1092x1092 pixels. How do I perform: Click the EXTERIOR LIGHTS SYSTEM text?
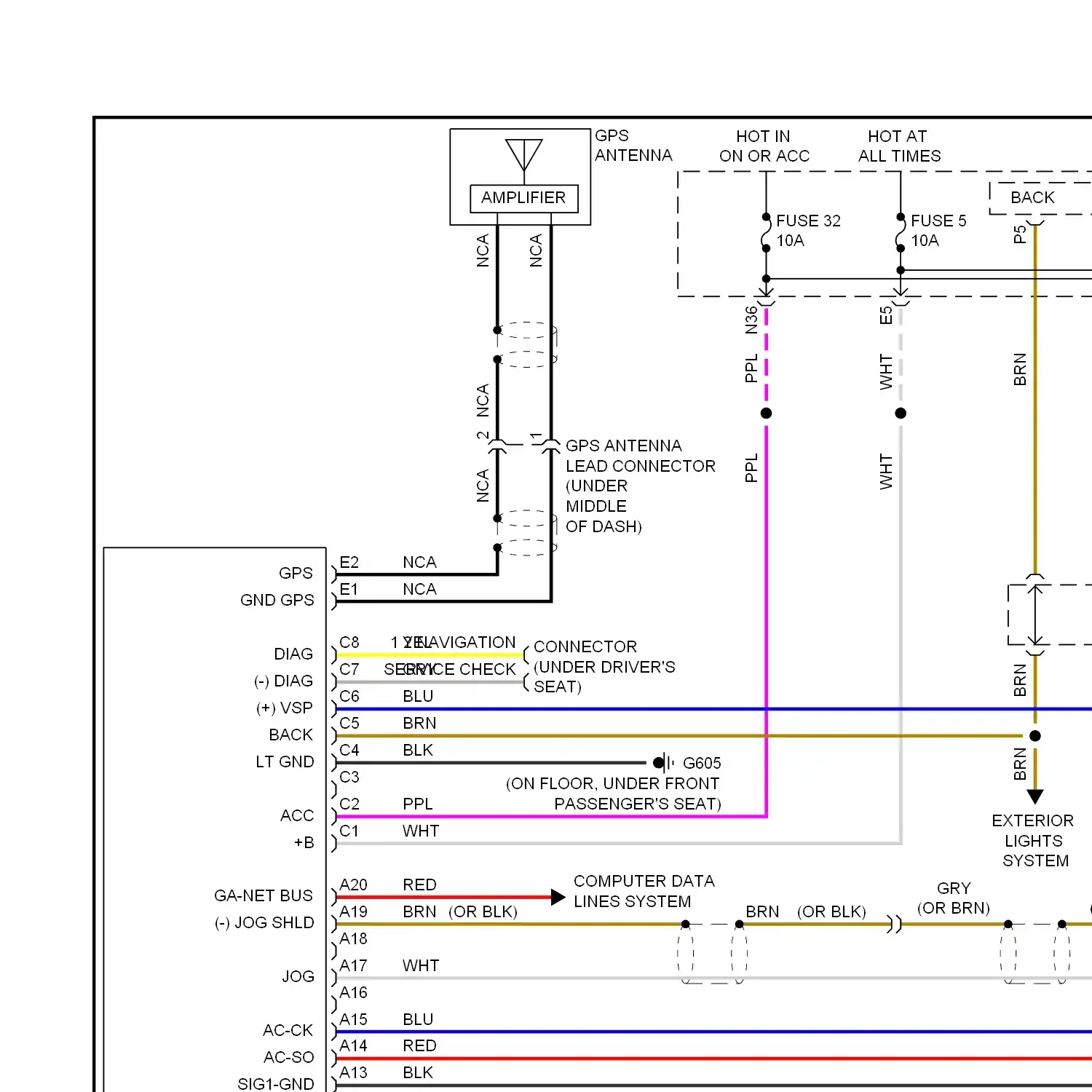(1034, 840)
